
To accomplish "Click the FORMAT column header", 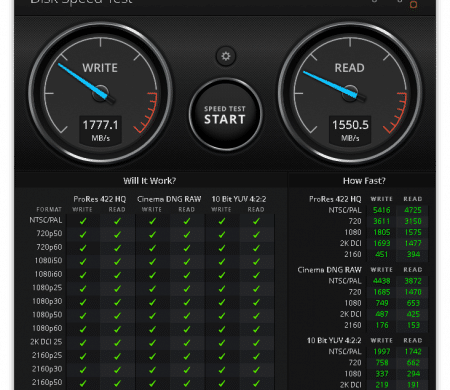I will [49, 209].
